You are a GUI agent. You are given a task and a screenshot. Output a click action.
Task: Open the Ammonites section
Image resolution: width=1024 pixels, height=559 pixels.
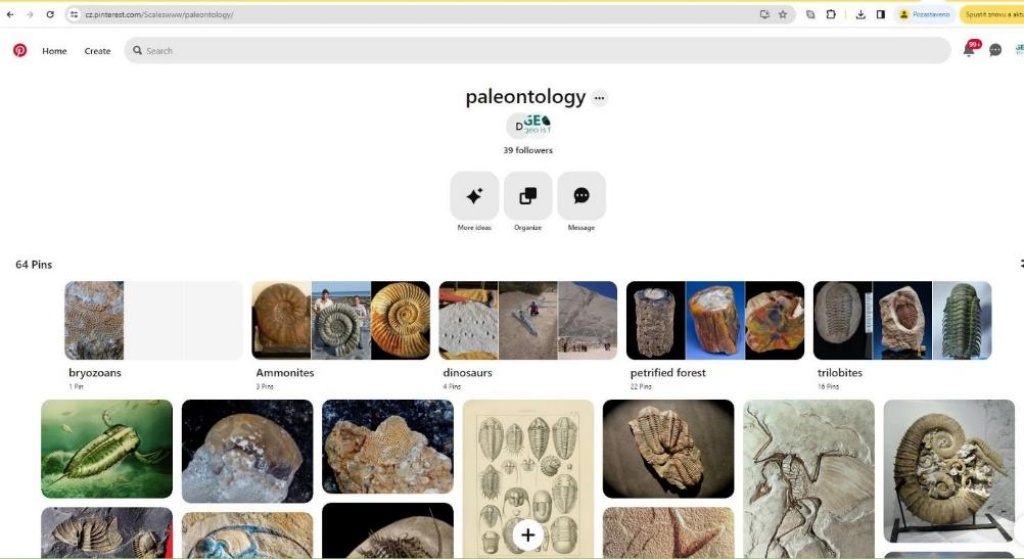[341, 336]
